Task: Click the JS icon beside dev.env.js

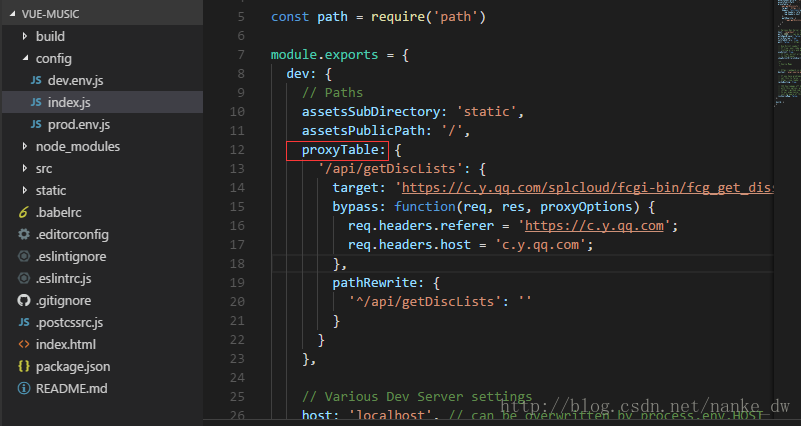Action: click(36, 80)
